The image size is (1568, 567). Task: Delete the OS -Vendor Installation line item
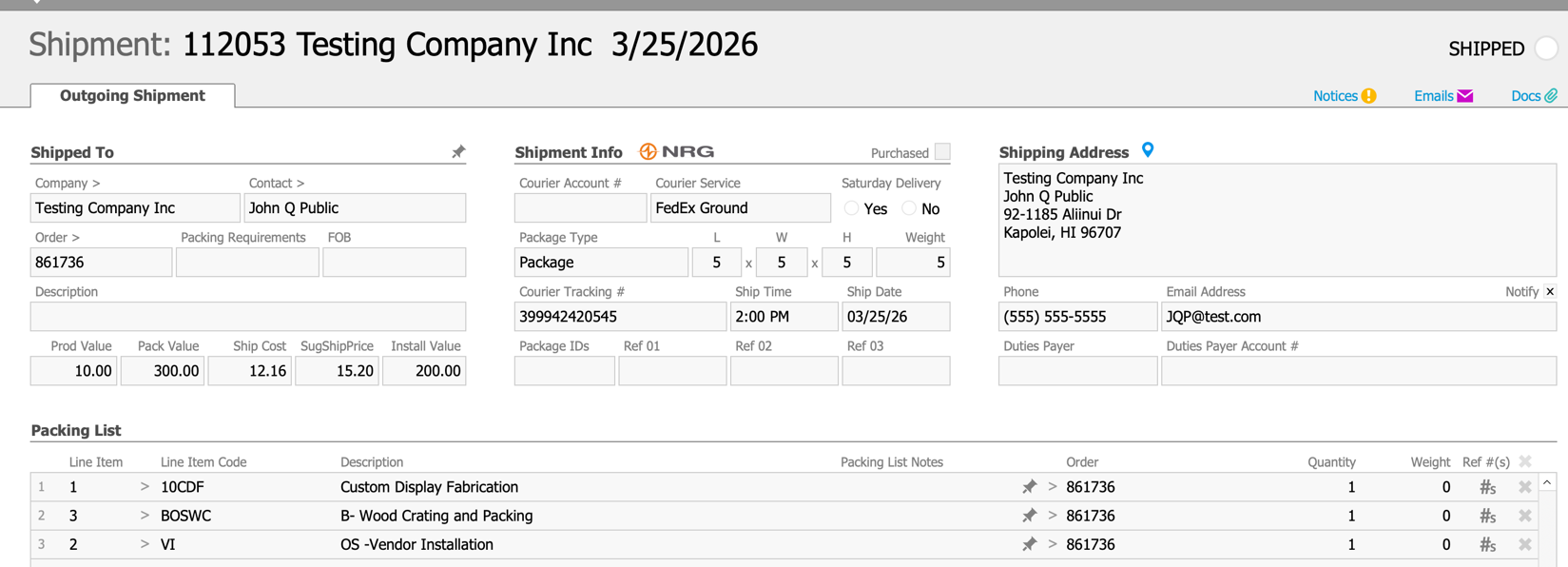pos(1525,545)
